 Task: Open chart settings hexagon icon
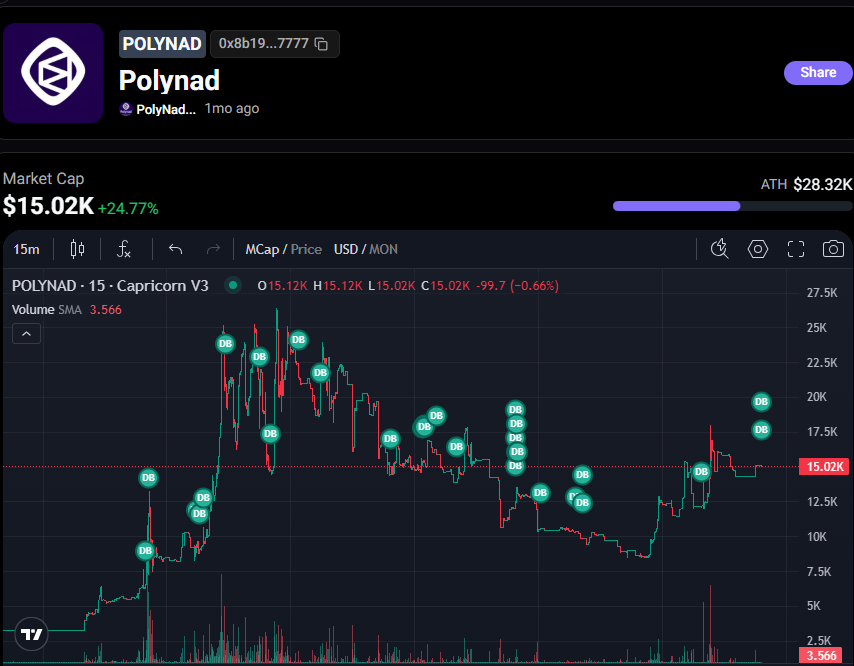pyautogui.click(x=758, y=249)
